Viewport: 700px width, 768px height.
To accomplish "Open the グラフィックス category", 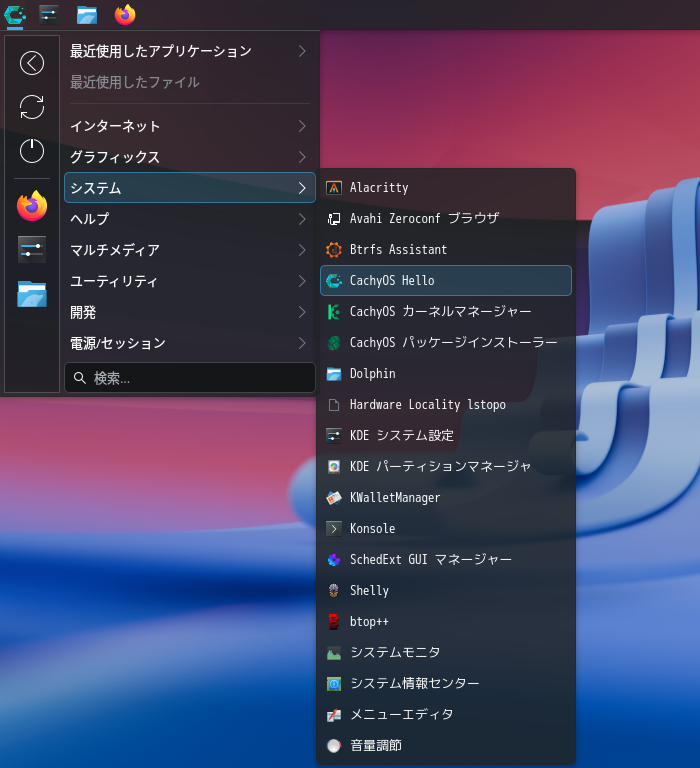I will pyautogui.click(x=190, y=157).
